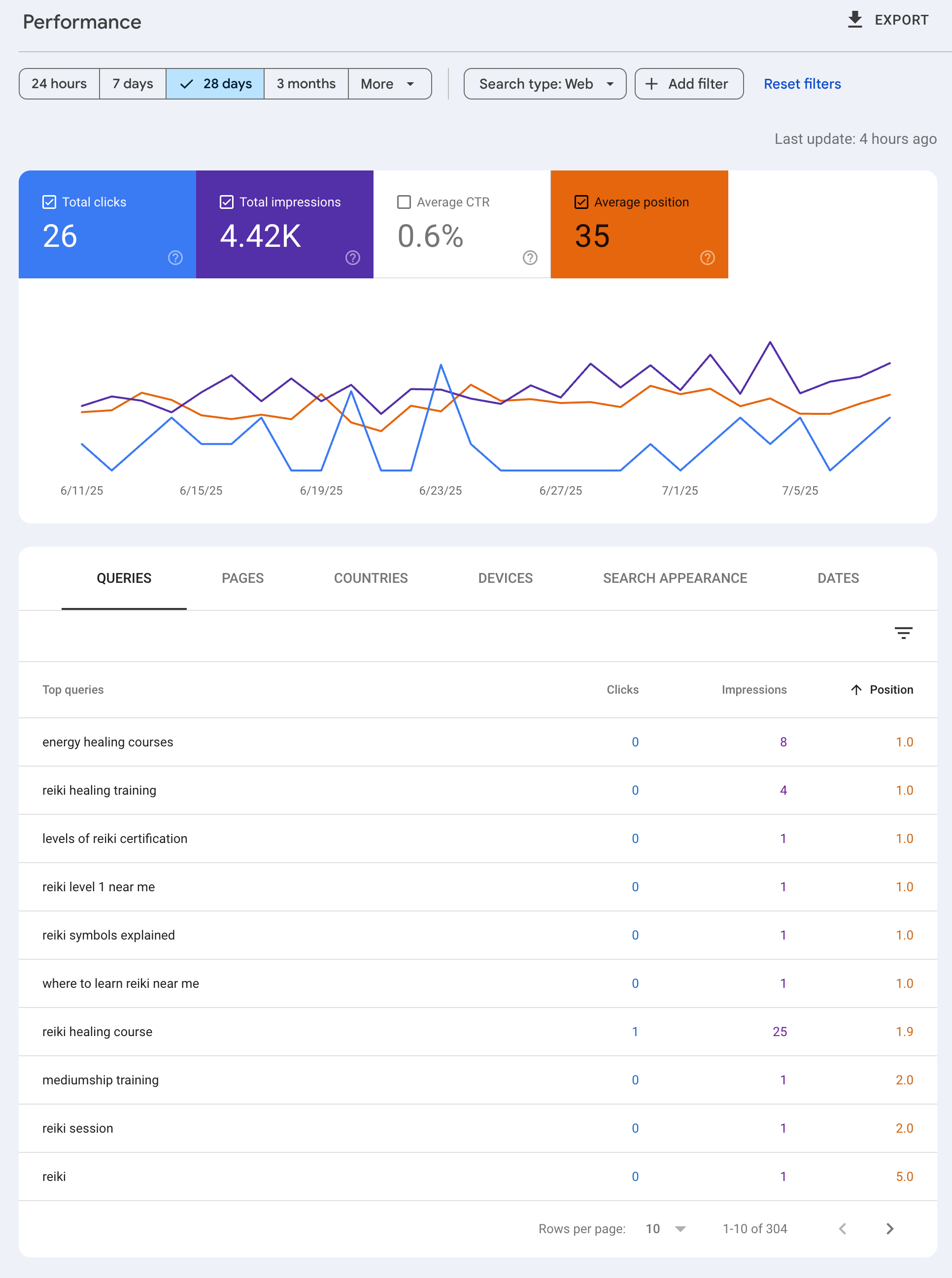The height and width of the screenshot is (1278, 952).
Task: Click query 'where to learn reiki near me'
Action: pos(120,983)
